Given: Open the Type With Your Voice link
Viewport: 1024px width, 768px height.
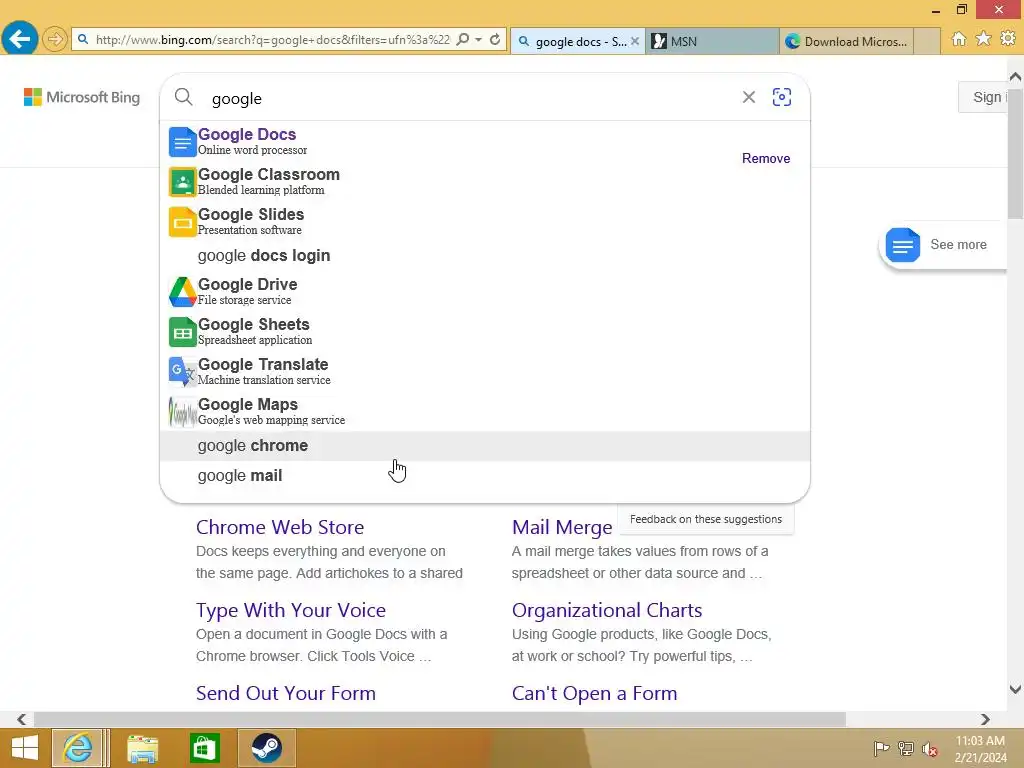Looking at the screenshot, I should tap(291, 610).
